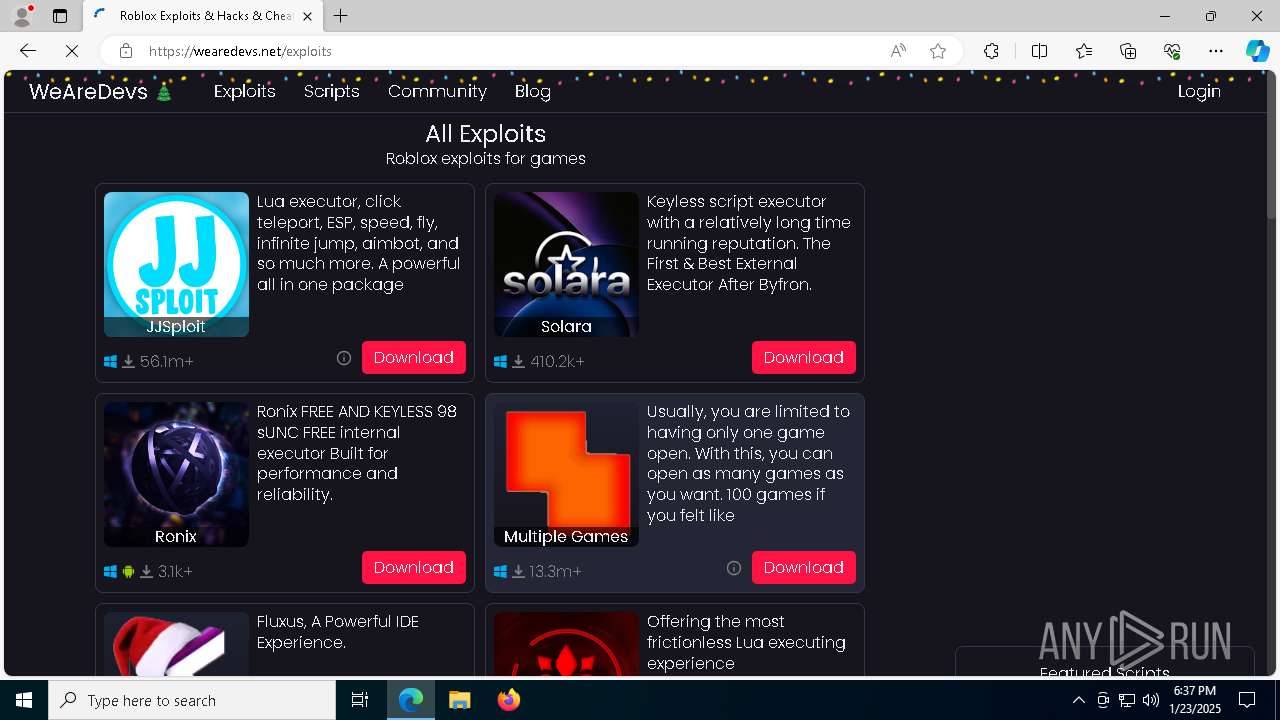The image size is (1280, 720).
Task: Open the Community navigation menu
Action: pos(437,91)
